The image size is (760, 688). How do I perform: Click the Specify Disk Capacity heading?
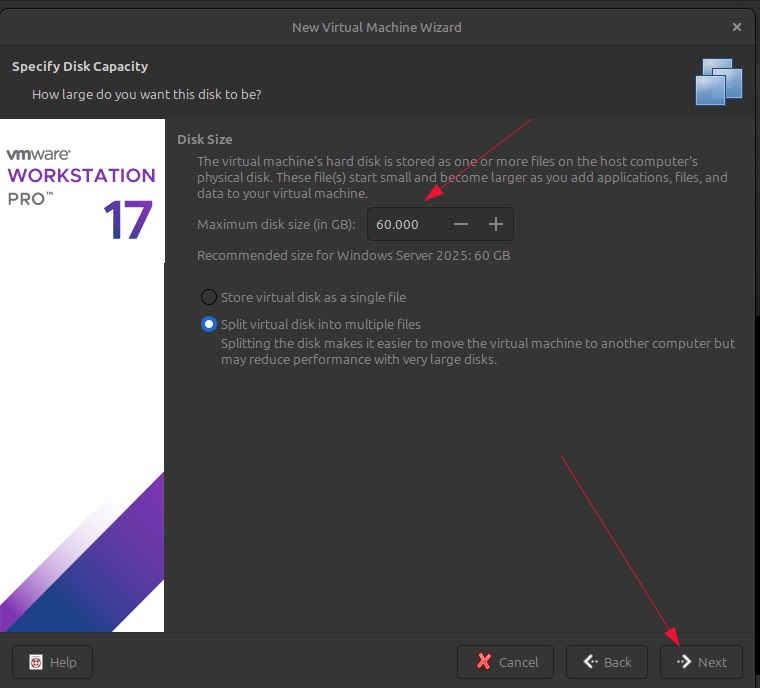(80, 67)
